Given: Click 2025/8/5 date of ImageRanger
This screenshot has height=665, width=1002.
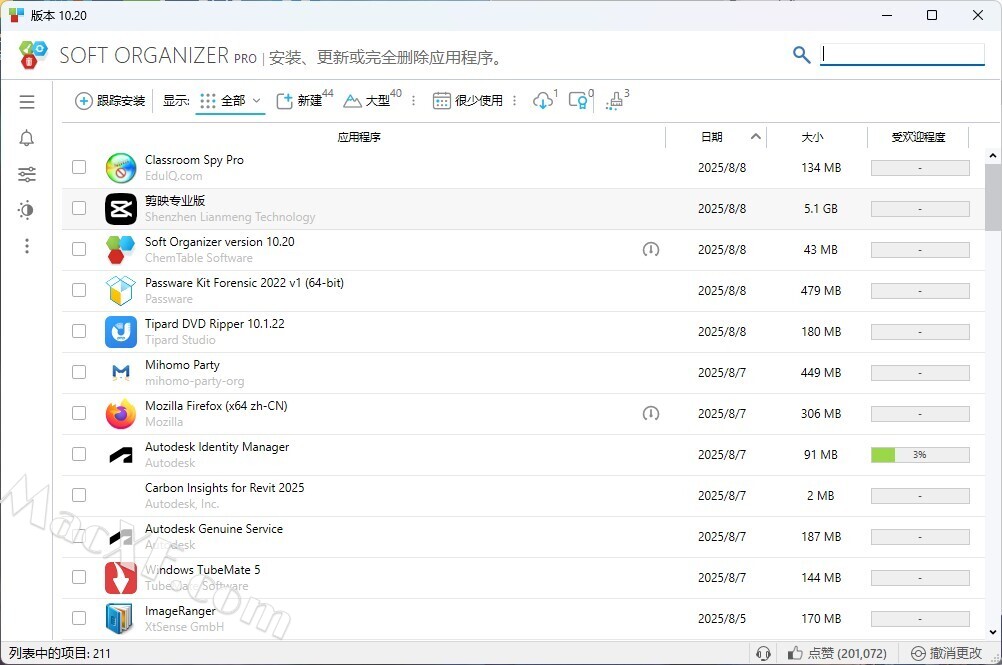Looking at the screenshot, I should (722, 618).
